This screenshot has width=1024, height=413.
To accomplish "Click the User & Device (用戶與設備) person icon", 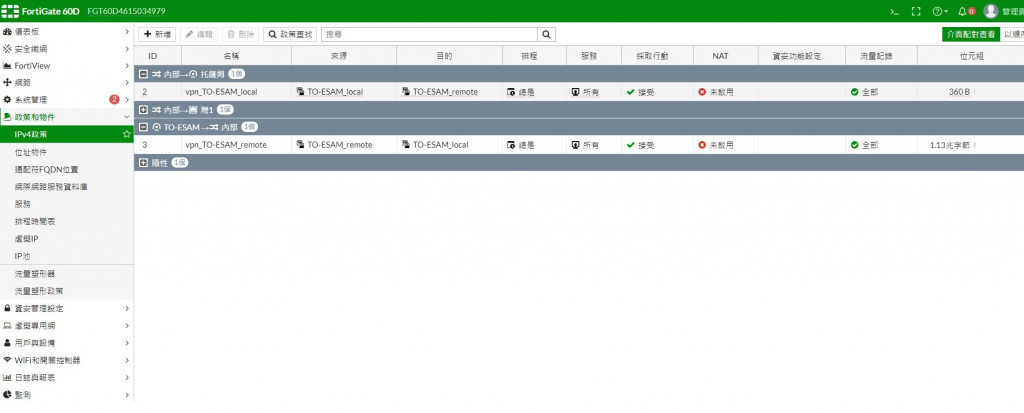I will pyautogui.click(x=7, y=342).
